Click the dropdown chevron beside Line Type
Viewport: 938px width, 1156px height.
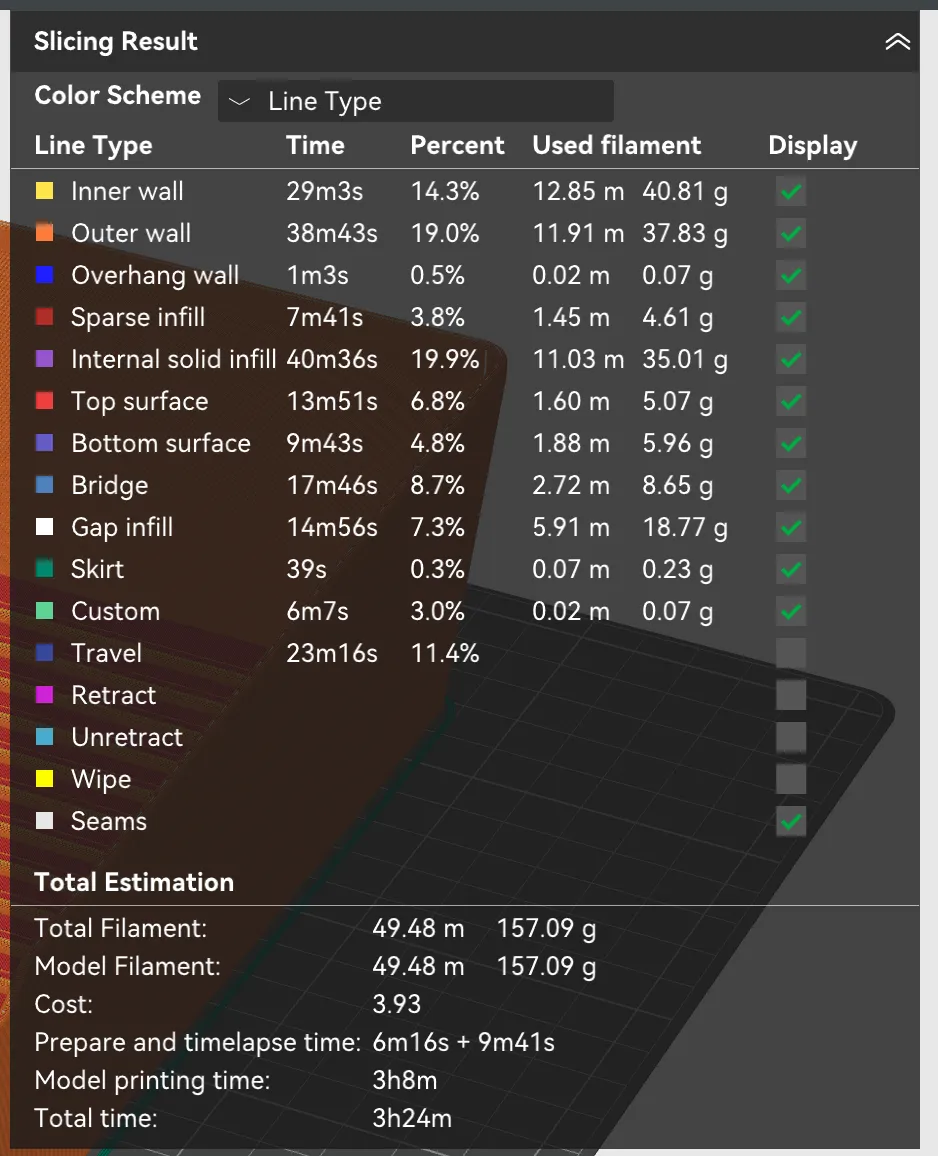pos(240,101)
